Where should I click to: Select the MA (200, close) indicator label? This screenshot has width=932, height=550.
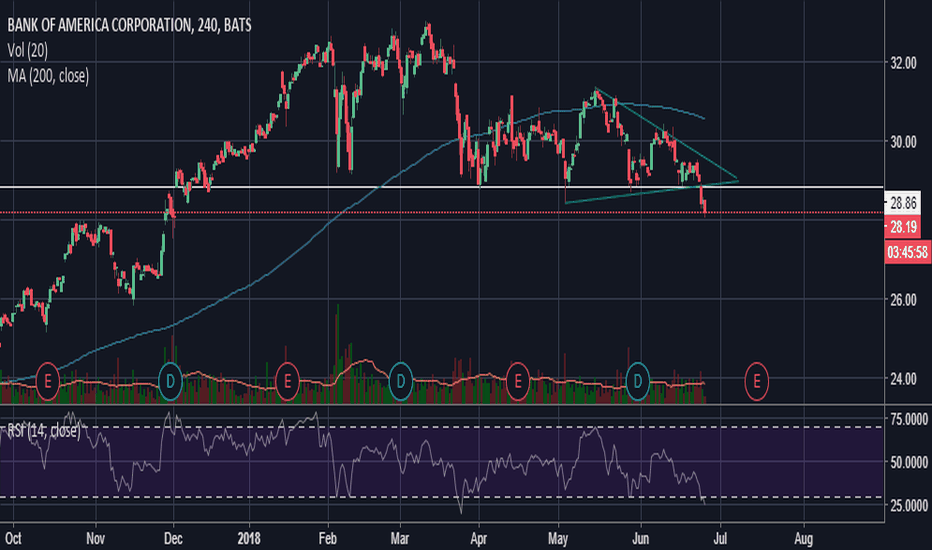coord(48,76)
